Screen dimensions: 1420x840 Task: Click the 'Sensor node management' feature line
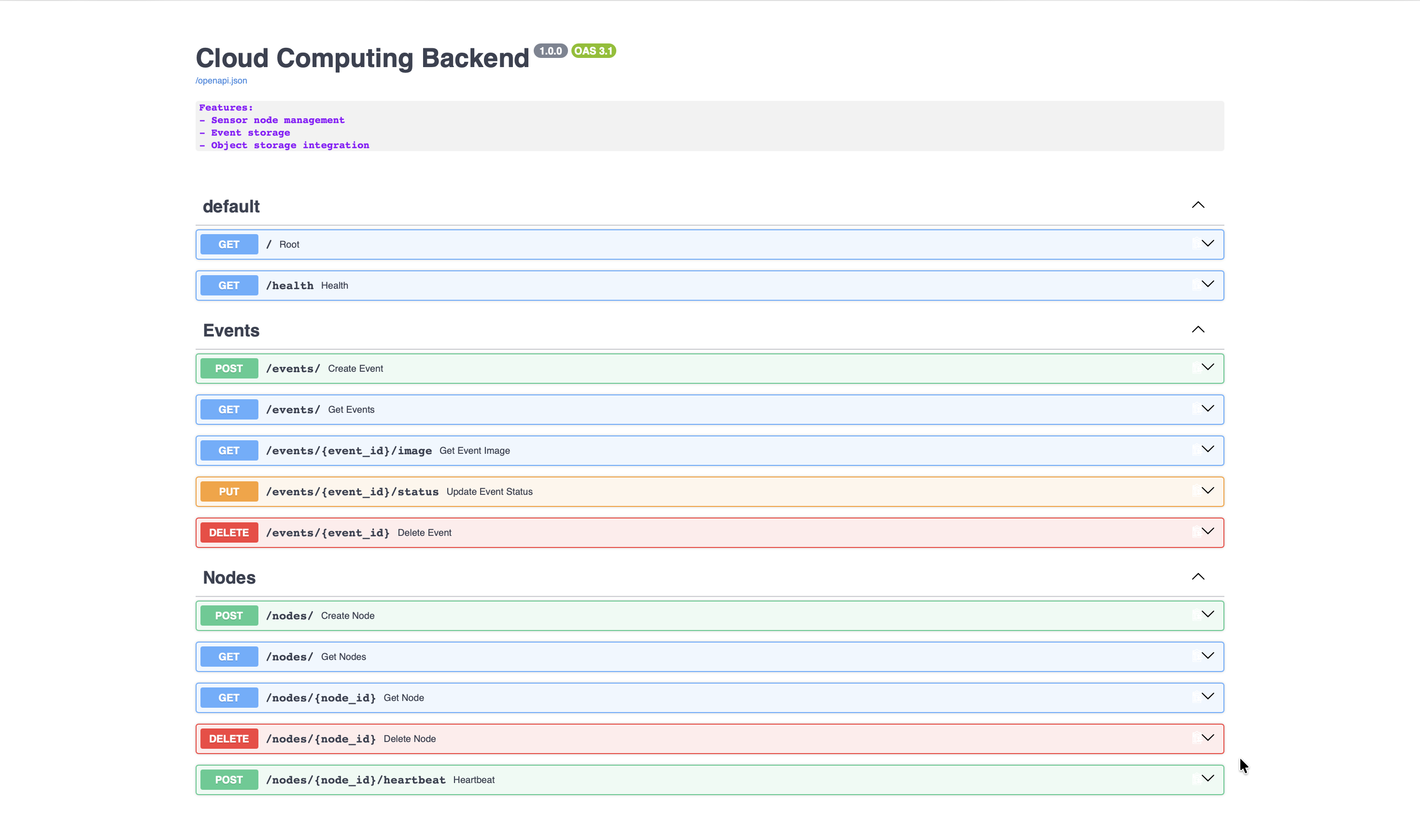coord(278,120)
